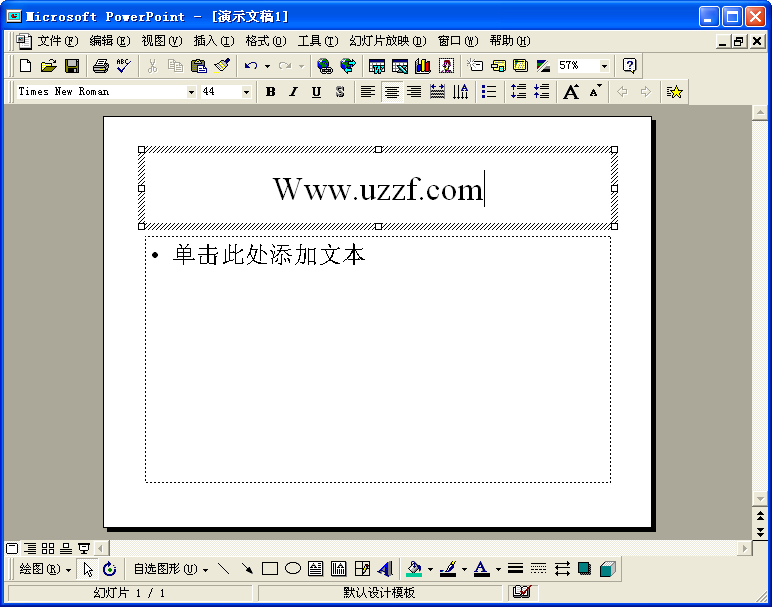The image size is (772, 607).
Task: Enable center alignment
Action: (392, 92)
